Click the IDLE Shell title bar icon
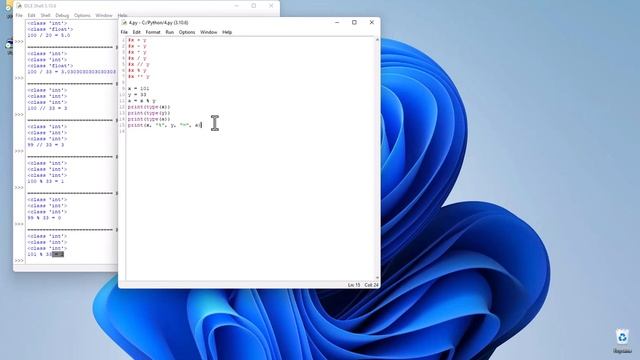The image size is (640, 360). point(19,6)
